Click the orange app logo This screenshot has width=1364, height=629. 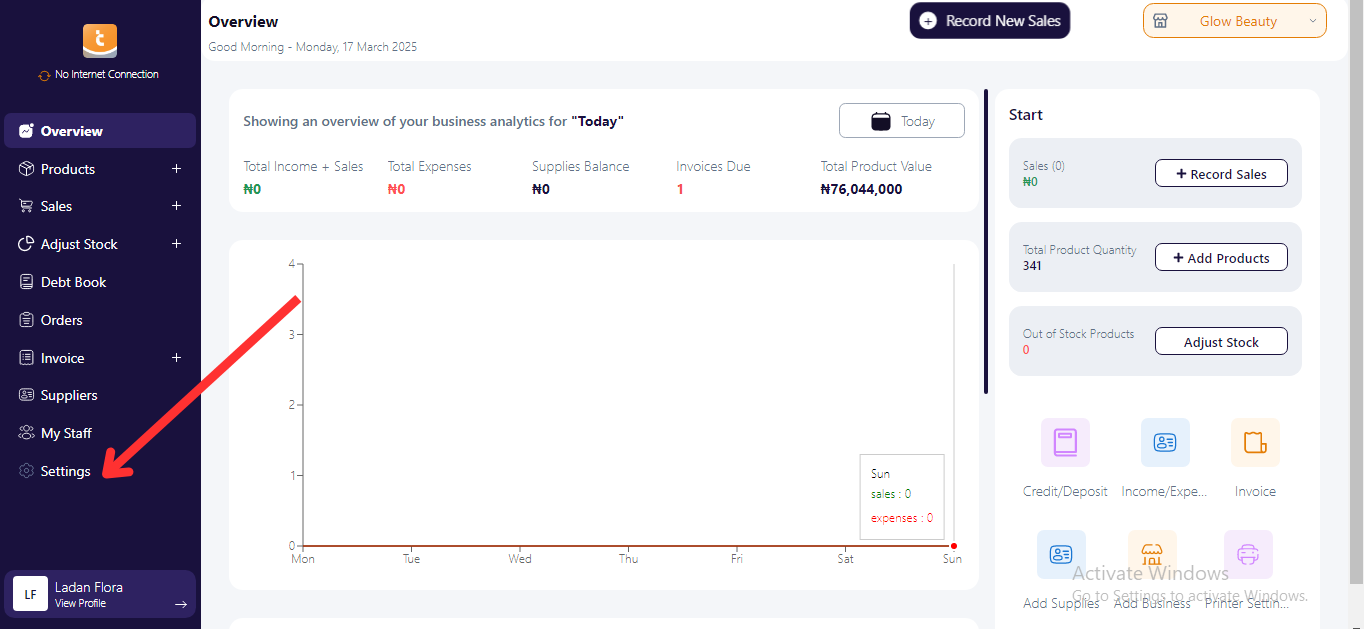coord(100,41)
